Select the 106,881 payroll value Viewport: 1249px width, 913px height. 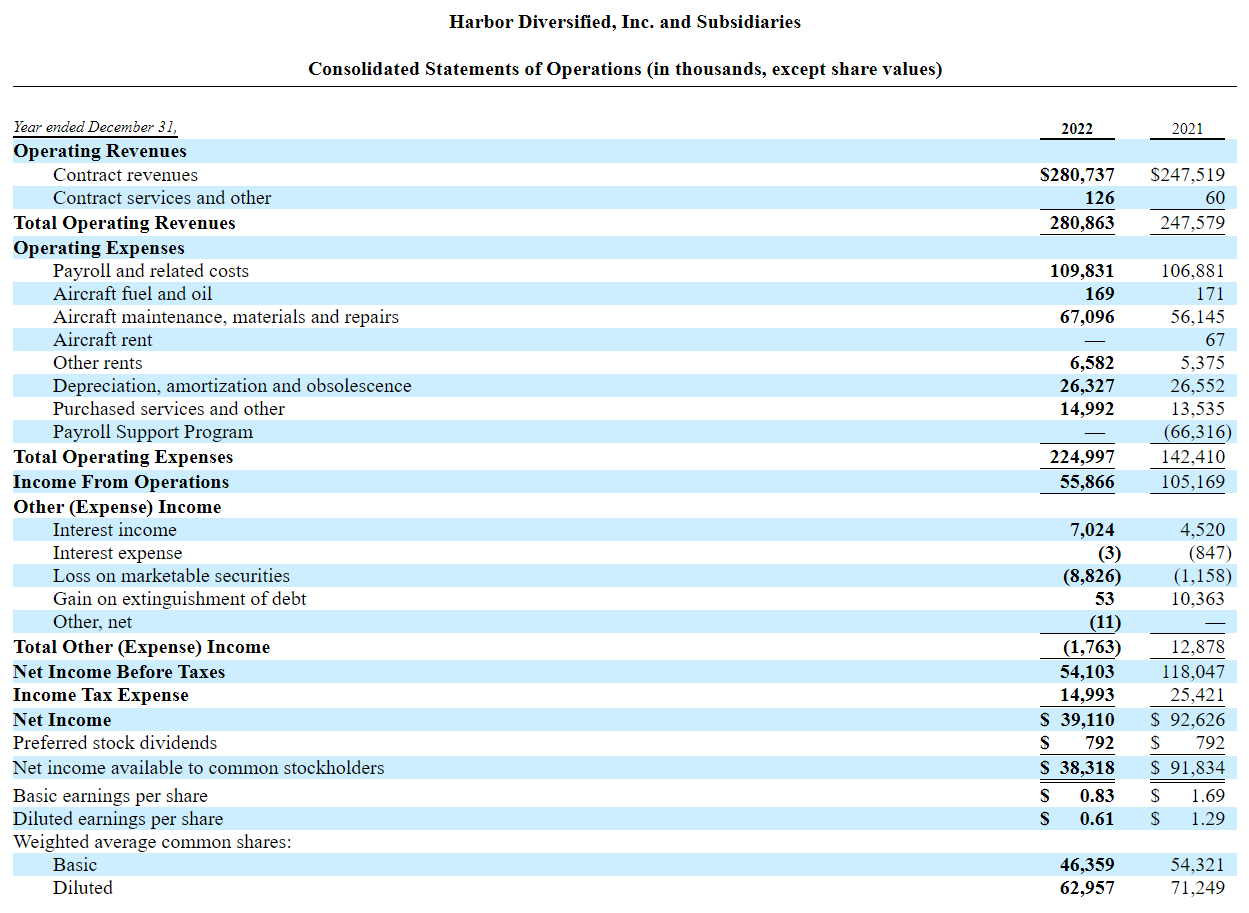click(x=1193, y=271)
